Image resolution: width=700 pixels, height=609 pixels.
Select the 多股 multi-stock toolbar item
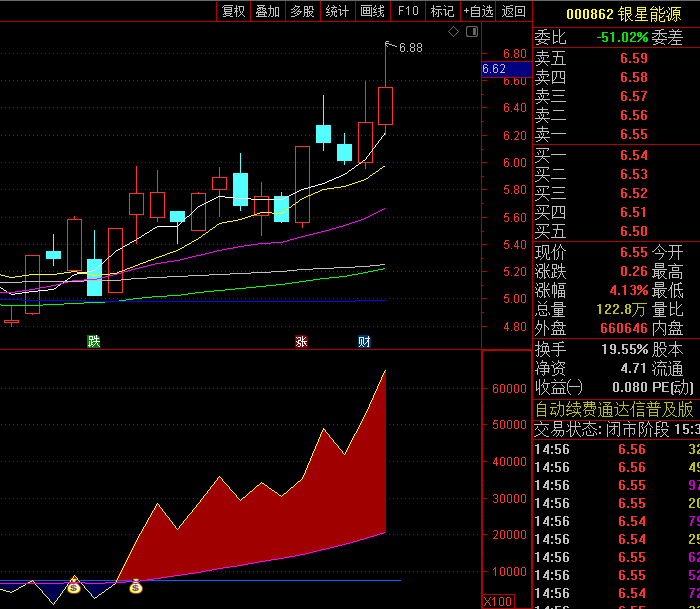click(302, 11)
